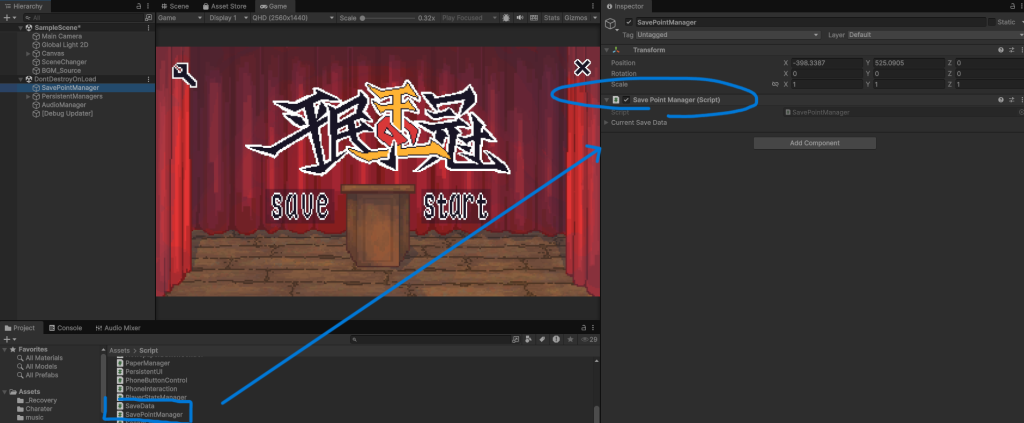Click the Position X value field

827,63
